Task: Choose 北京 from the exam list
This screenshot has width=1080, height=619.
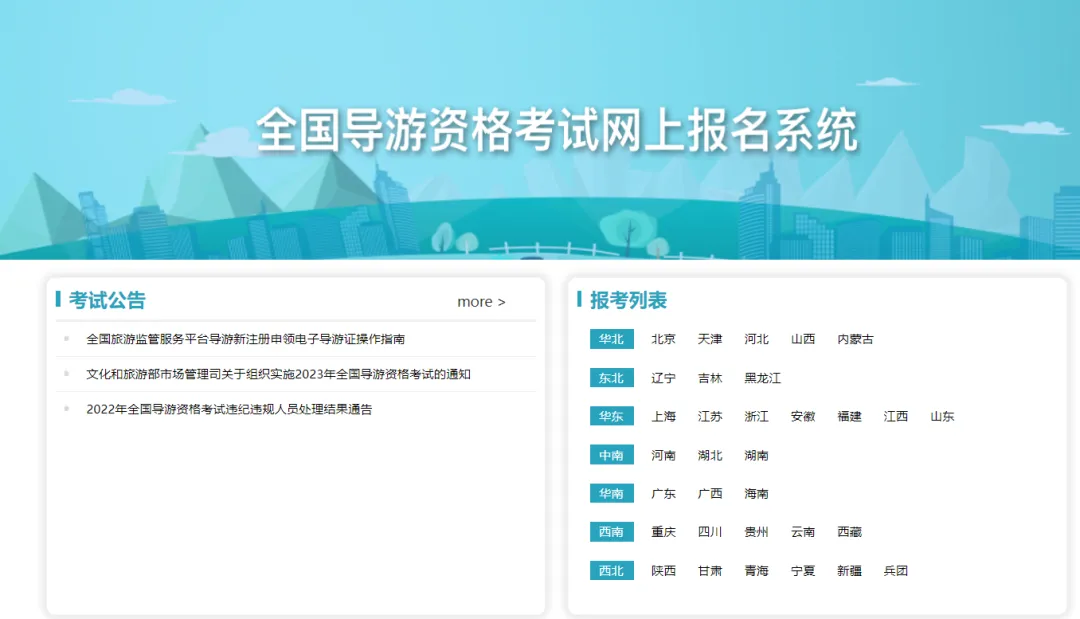Action: point(663,339)
